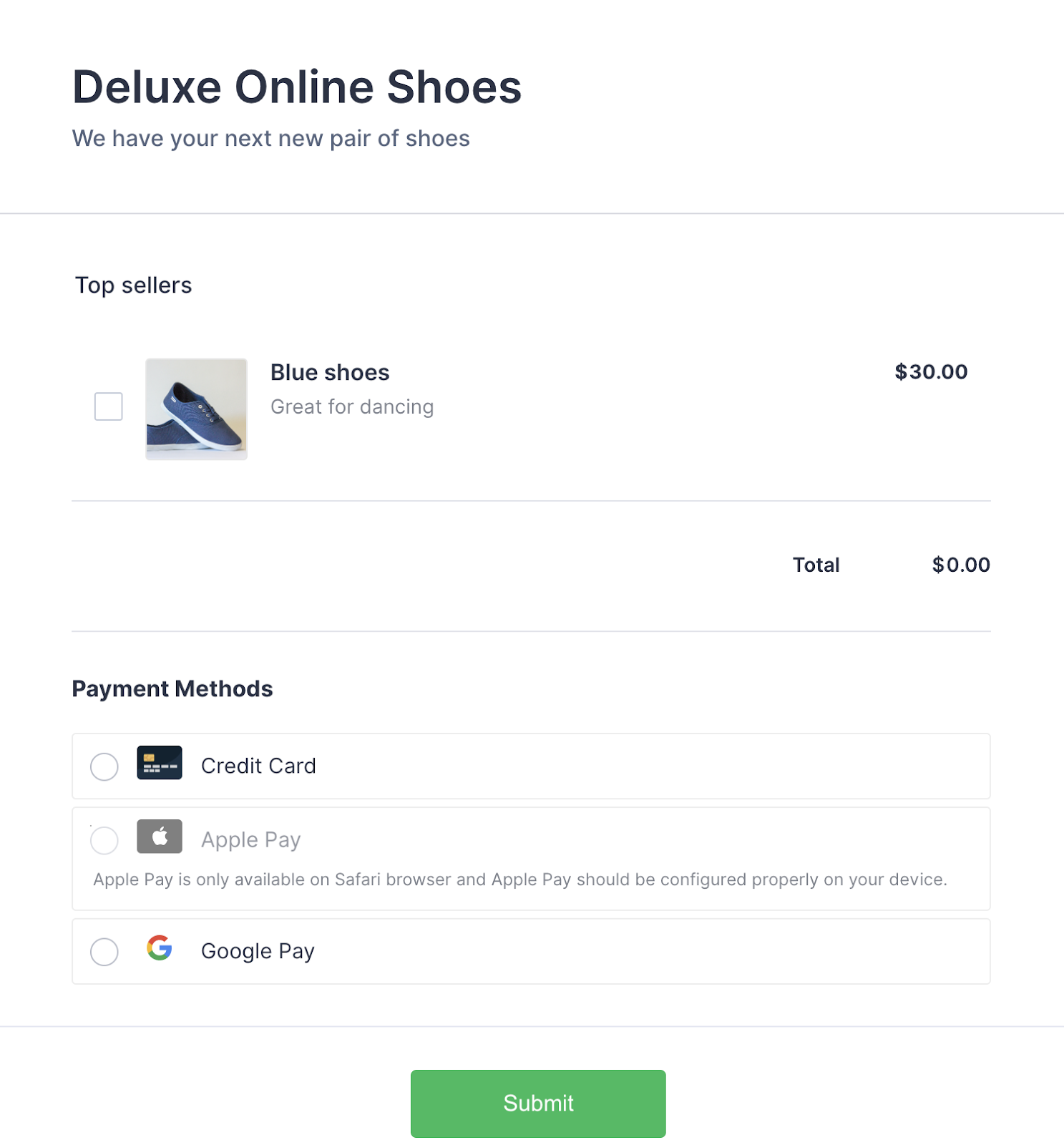Select the Credit Card radio button
This screenshot has height=1145, width=1064.
click(x=104, y=767)
